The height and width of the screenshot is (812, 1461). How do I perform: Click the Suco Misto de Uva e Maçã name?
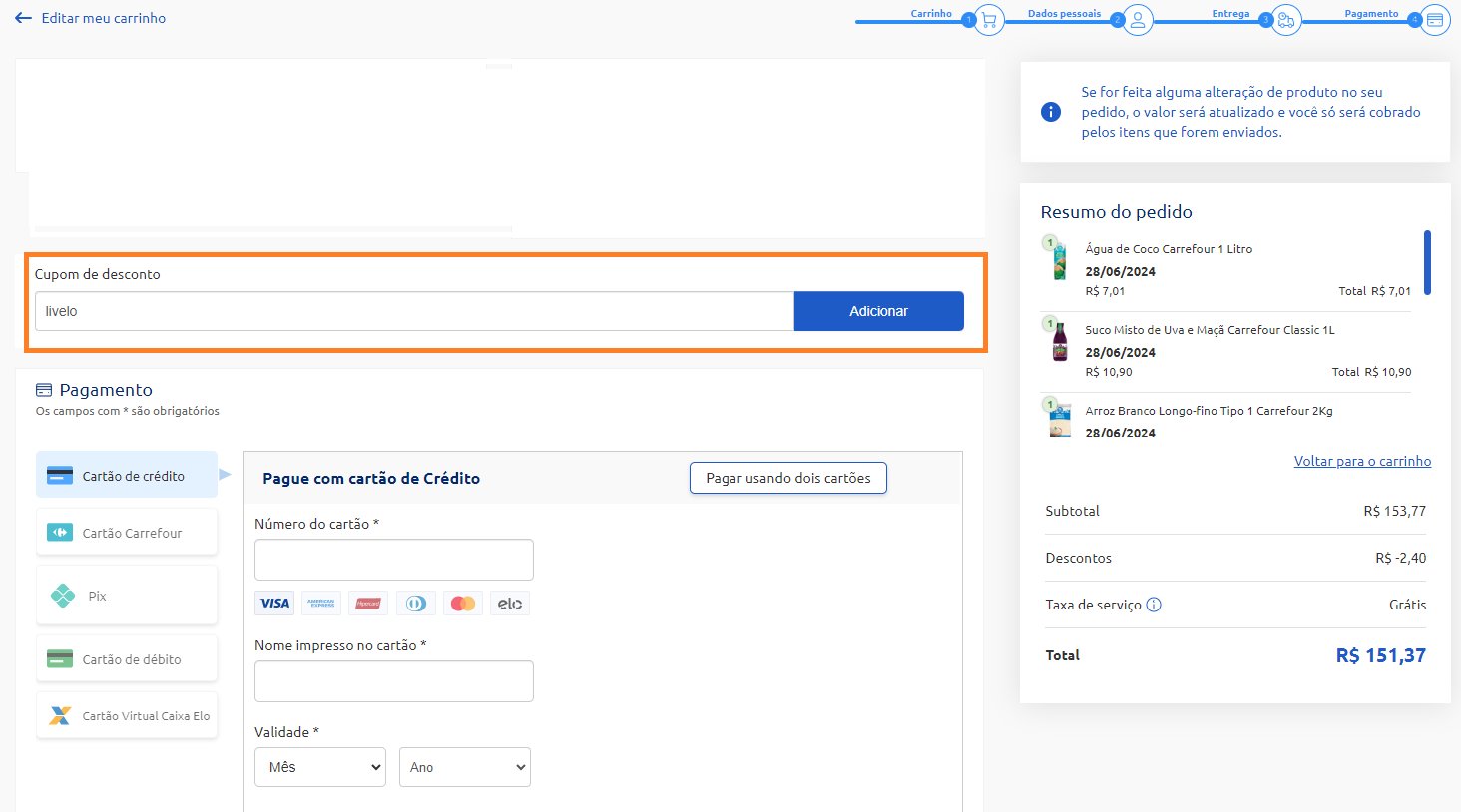1210,330
